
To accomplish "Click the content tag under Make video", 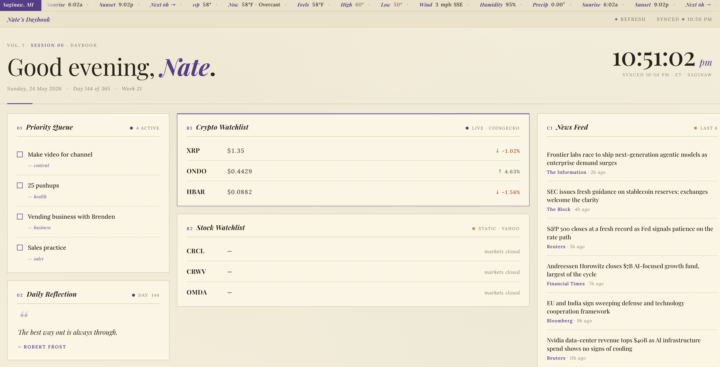I will point(39,165).
